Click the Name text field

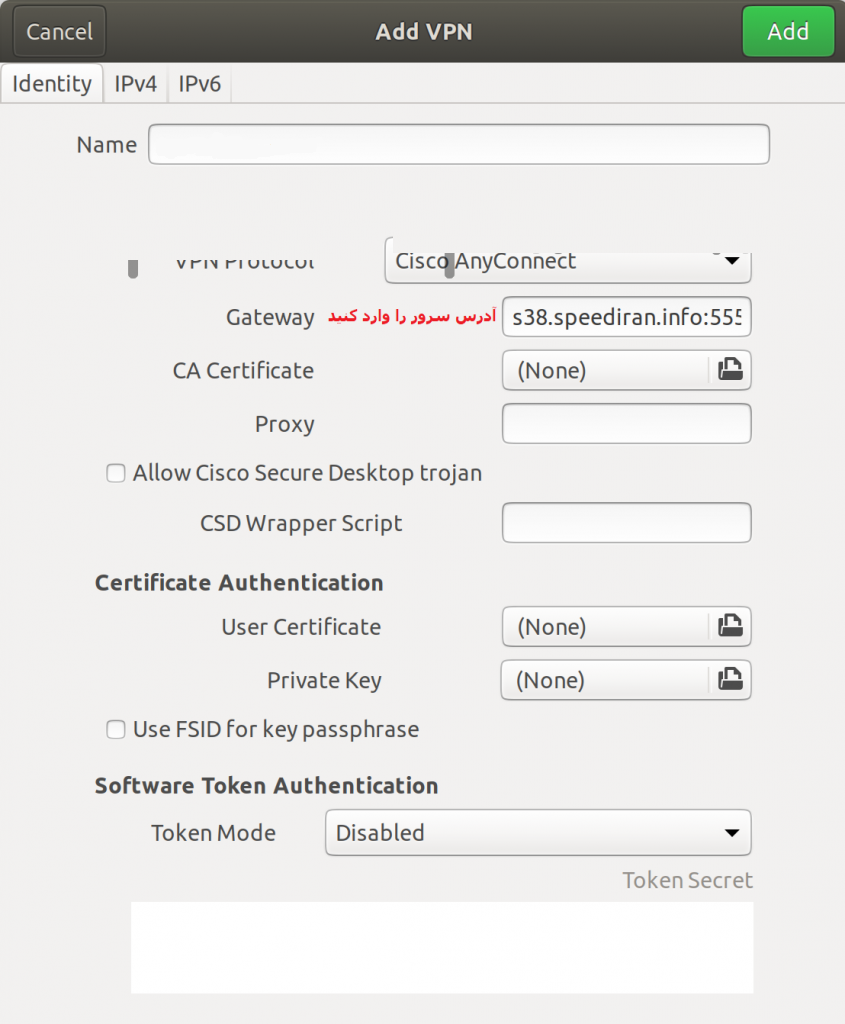click(459, 144)
